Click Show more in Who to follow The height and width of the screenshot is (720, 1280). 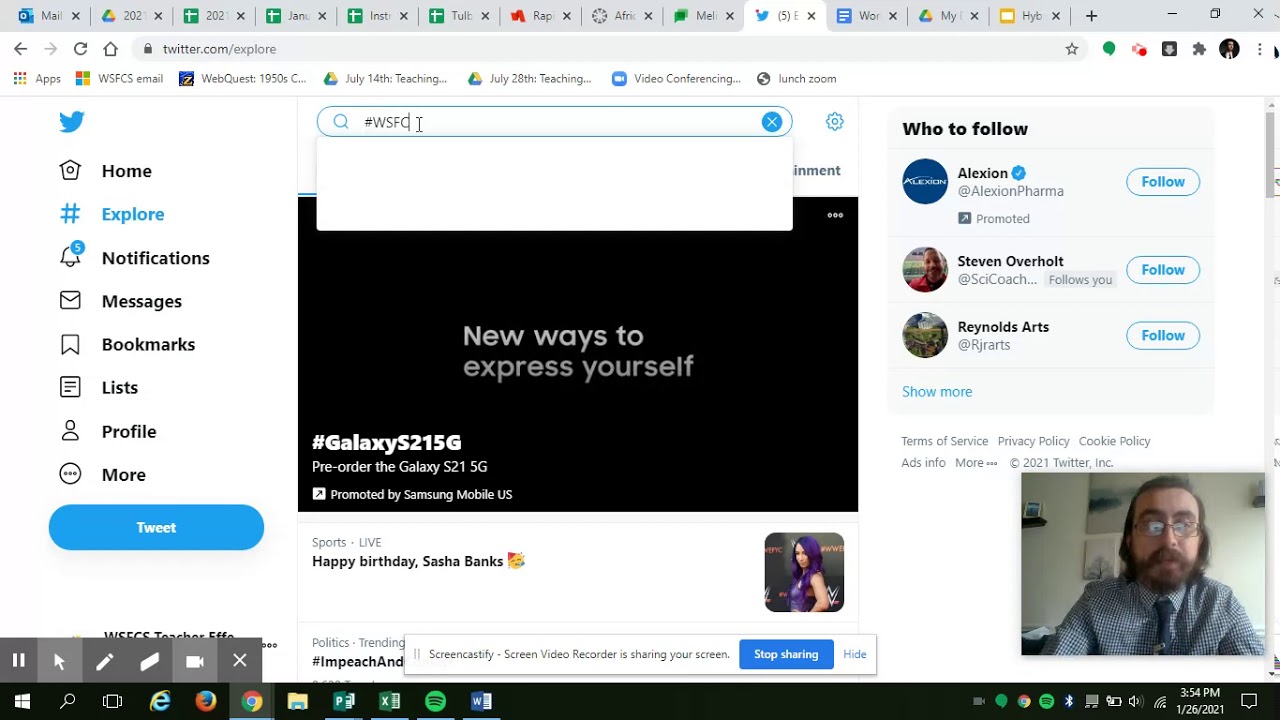(937, 392)
